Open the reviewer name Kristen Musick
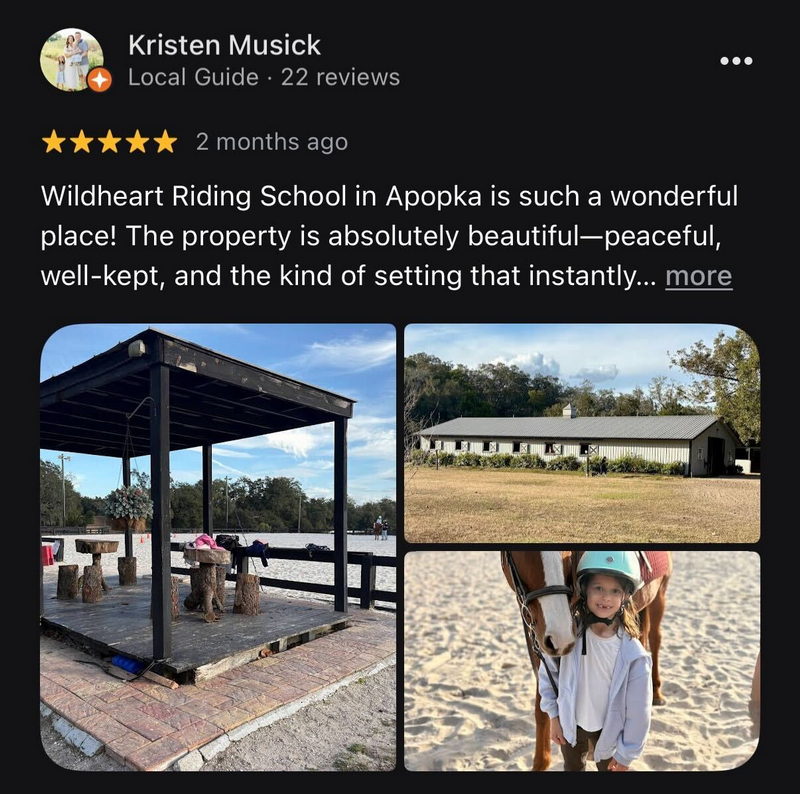Screen dimensions: 800x794 coord(224,45)
